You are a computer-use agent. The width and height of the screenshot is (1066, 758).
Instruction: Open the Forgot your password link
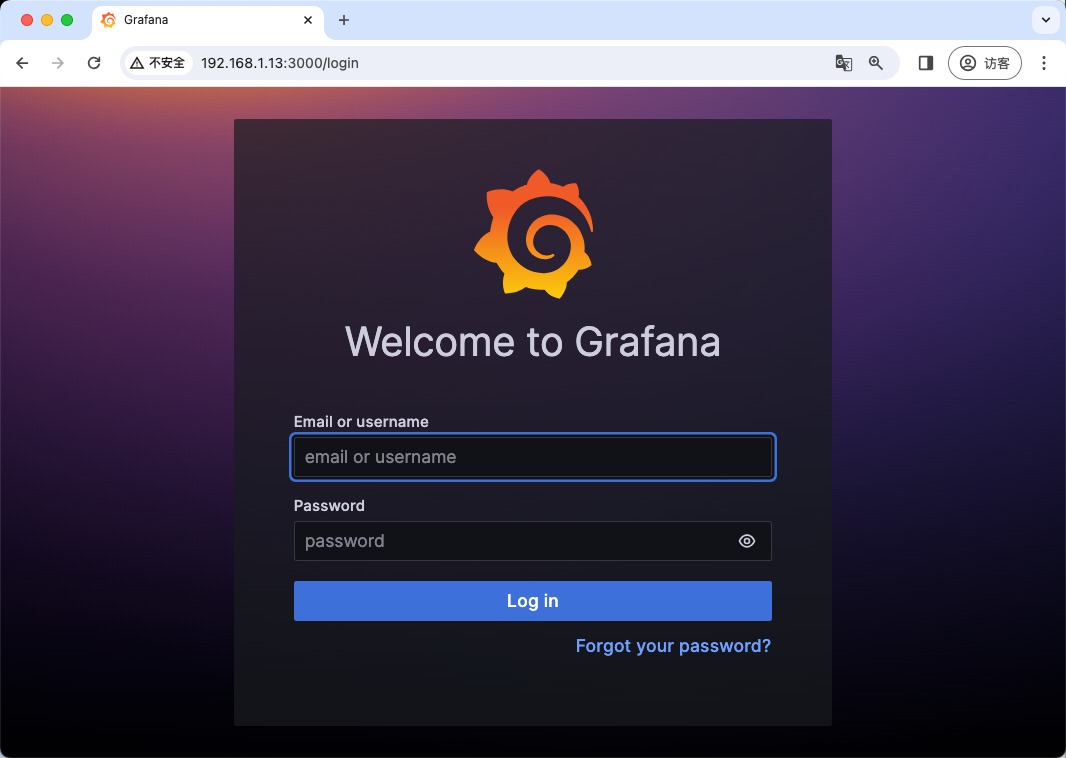(x=673, y=646)
